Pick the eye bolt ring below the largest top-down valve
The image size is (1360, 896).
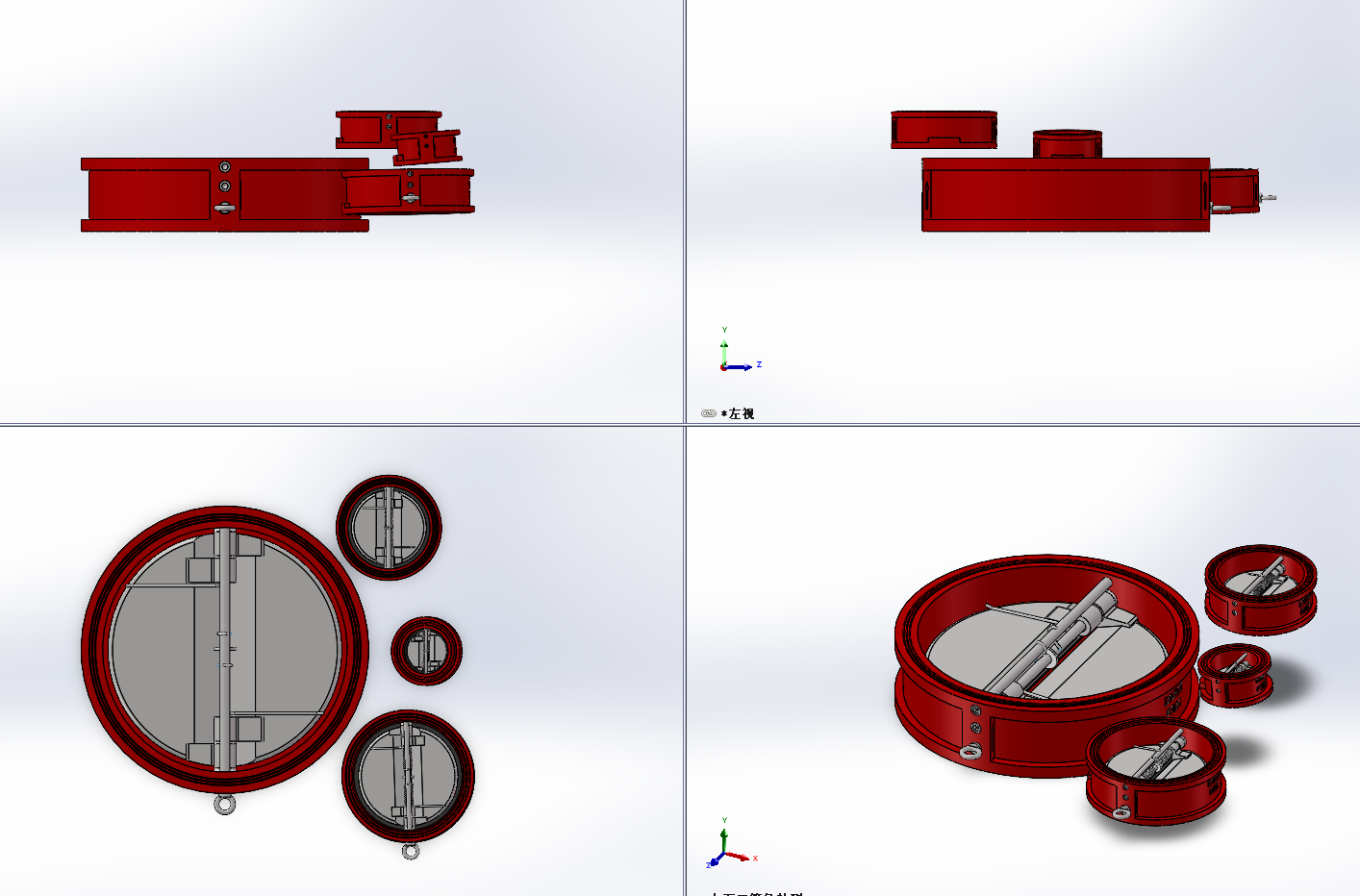click(224, 804)
